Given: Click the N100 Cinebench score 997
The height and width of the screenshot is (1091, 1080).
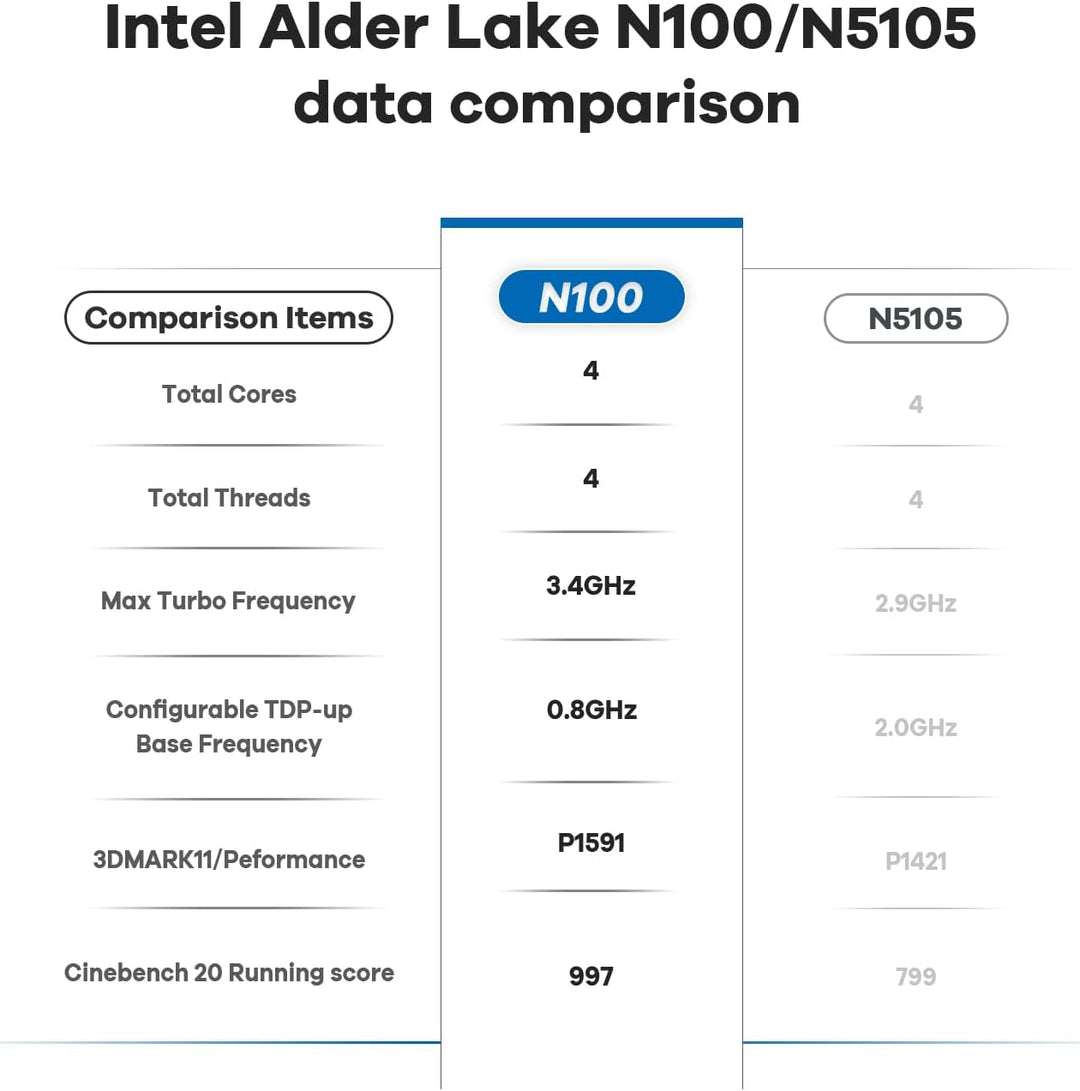Looking at the screenshot, I should pyautogui.click(x=591, y=976).
